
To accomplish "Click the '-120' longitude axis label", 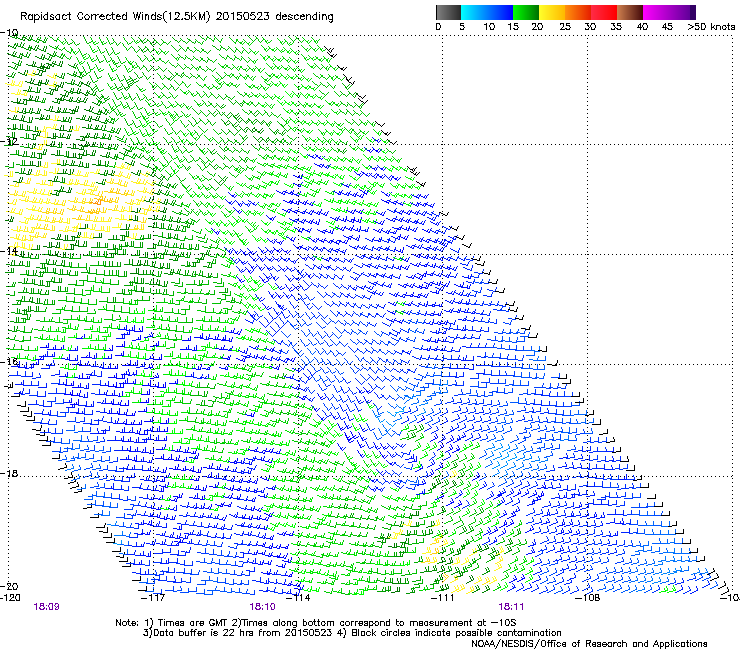I will tap(10, 598).
